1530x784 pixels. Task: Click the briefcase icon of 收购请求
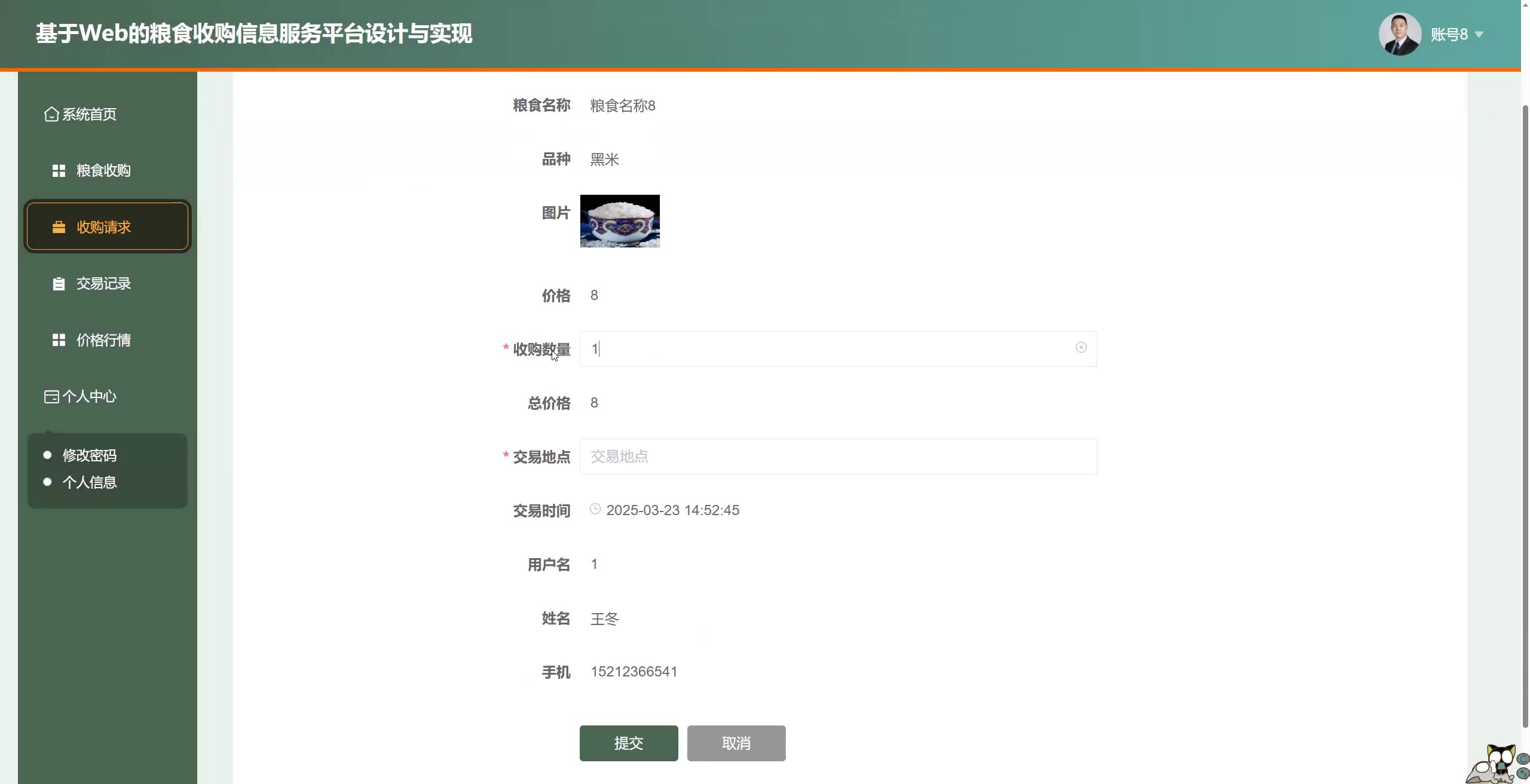click(59, 227)
